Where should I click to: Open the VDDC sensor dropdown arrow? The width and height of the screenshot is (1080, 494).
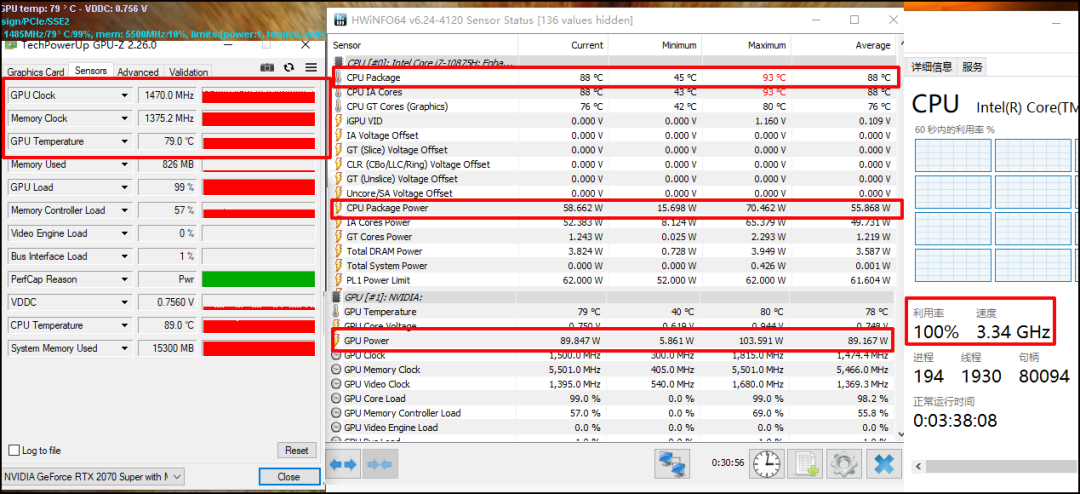point(125,302)
